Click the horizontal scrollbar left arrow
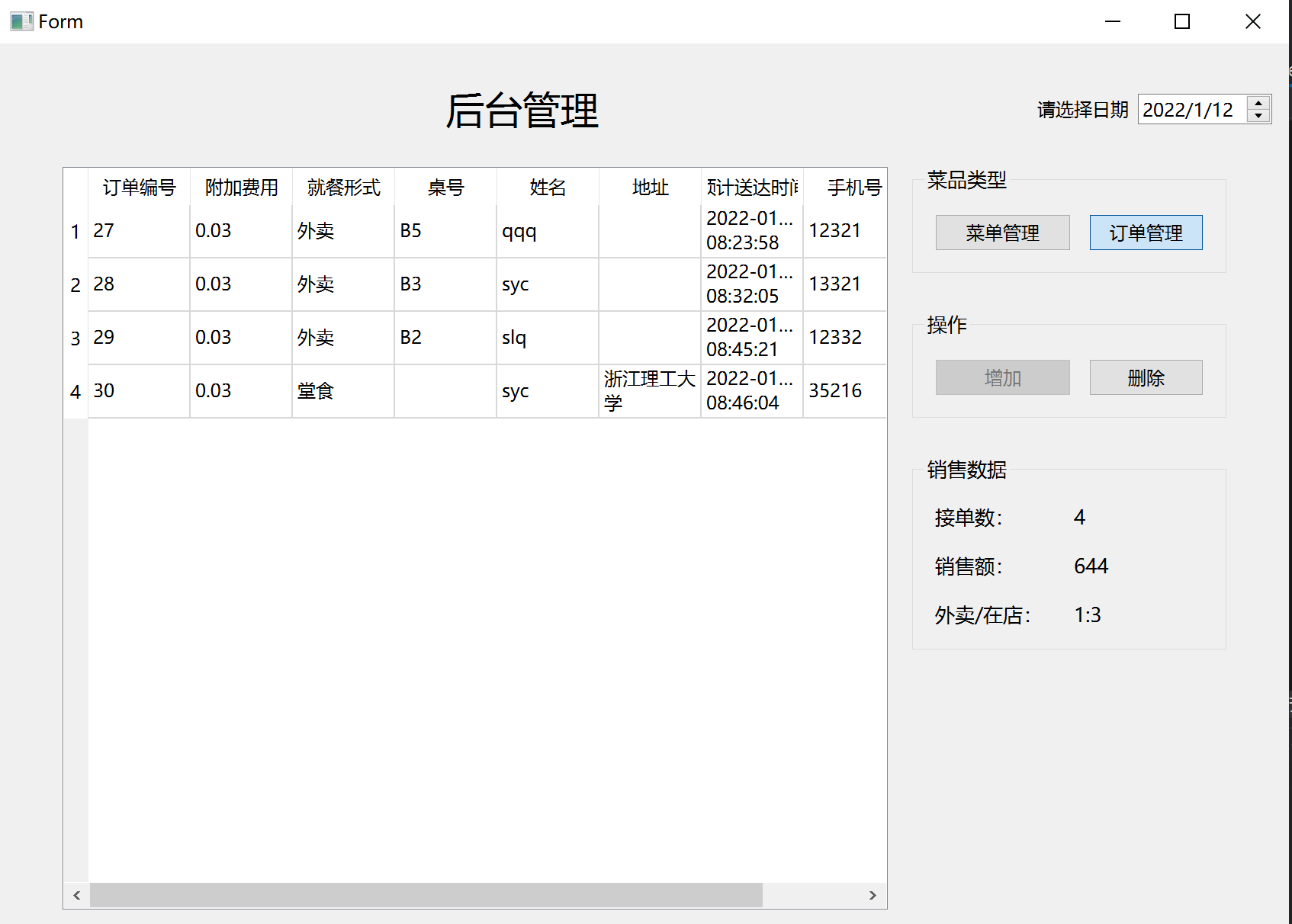The width and height of the screenshot is (1292, 924). click(x=76, y=895)
